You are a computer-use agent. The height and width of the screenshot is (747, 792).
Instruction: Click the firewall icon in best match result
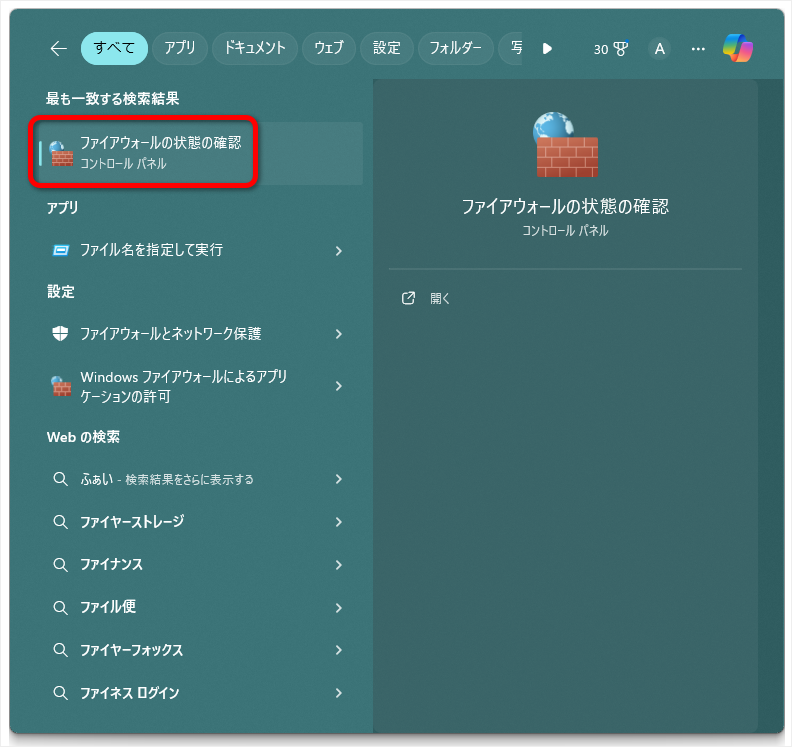point(61,154)
